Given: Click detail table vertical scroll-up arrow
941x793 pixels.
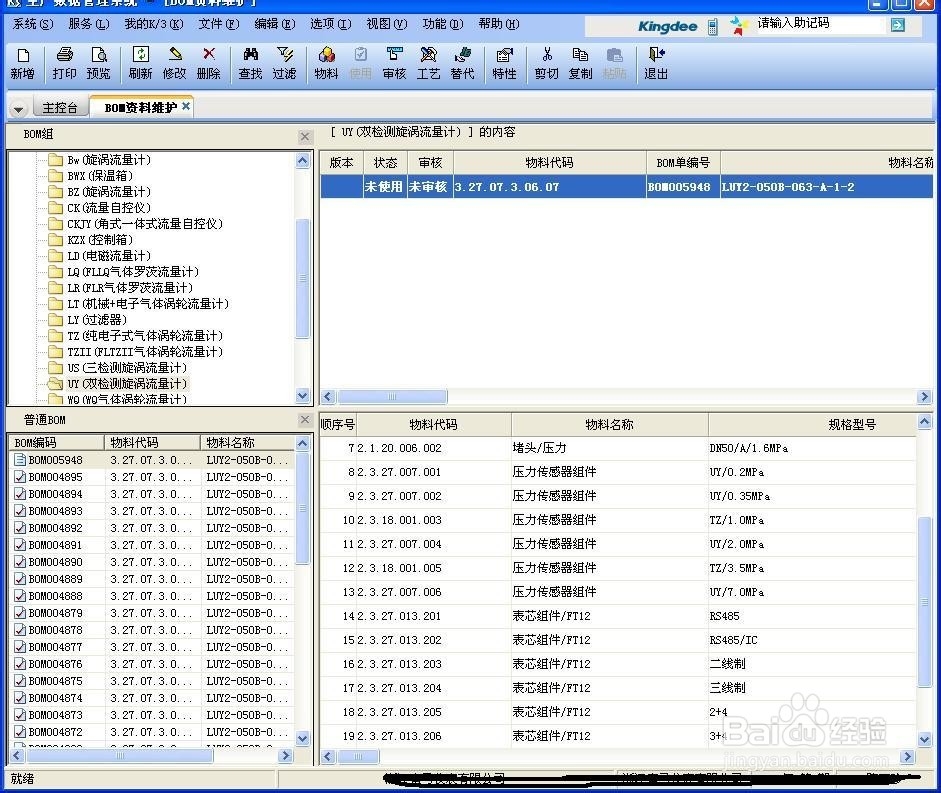Looking at the screenshot, I should pyautogui.click(x=925, y=421).
